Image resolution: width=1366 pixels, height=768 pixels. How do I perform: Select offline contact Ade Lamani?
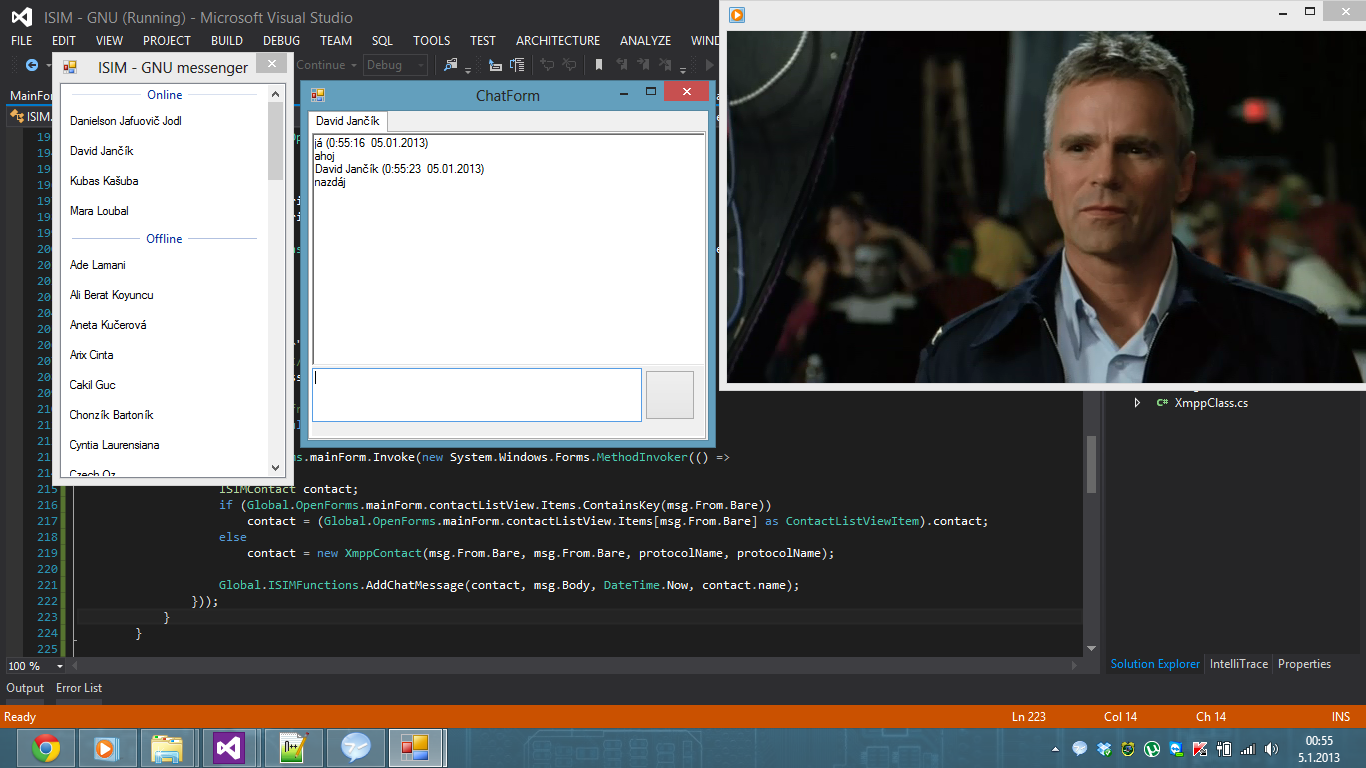point(97,265)
